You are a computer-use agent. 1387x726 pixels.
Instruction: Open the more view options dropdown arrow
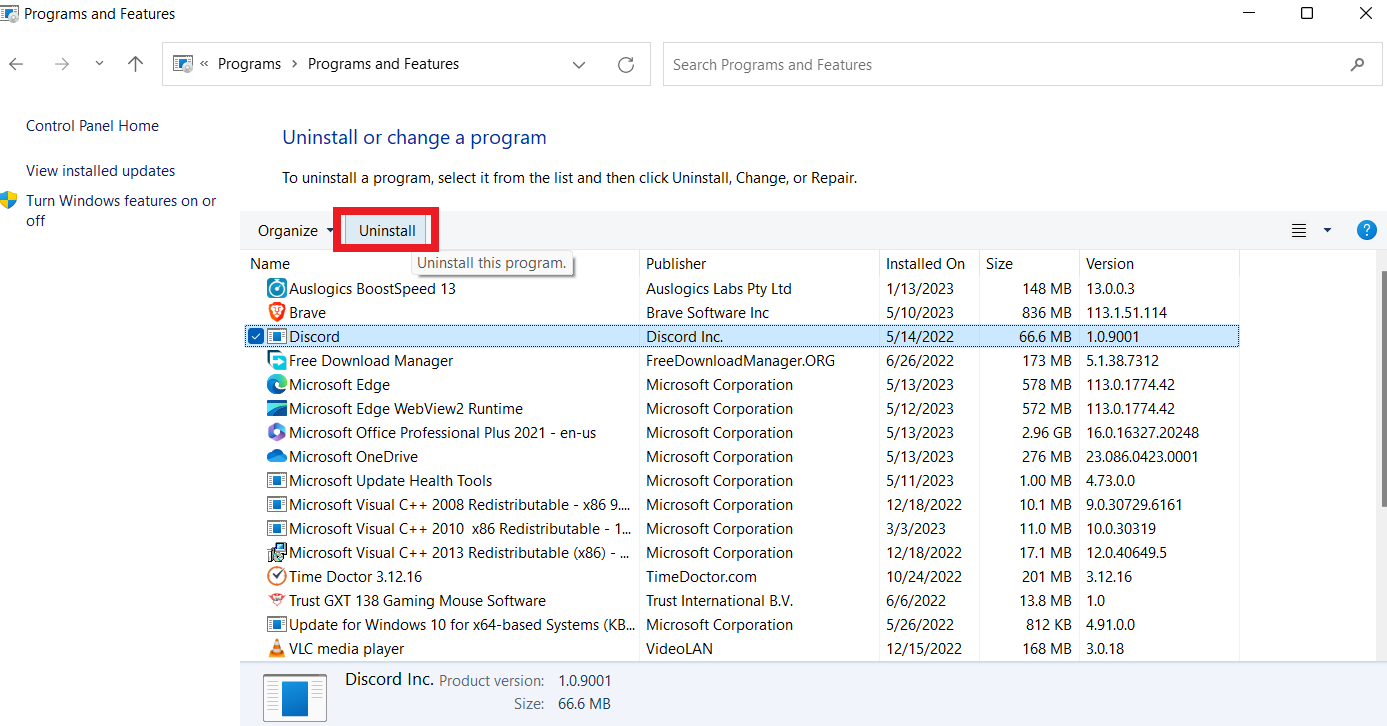point(1327,230)
